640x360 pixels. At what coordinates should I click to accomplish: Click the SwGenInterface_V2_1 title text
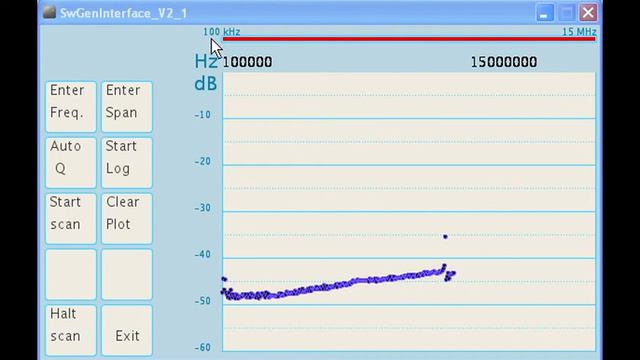123,13
